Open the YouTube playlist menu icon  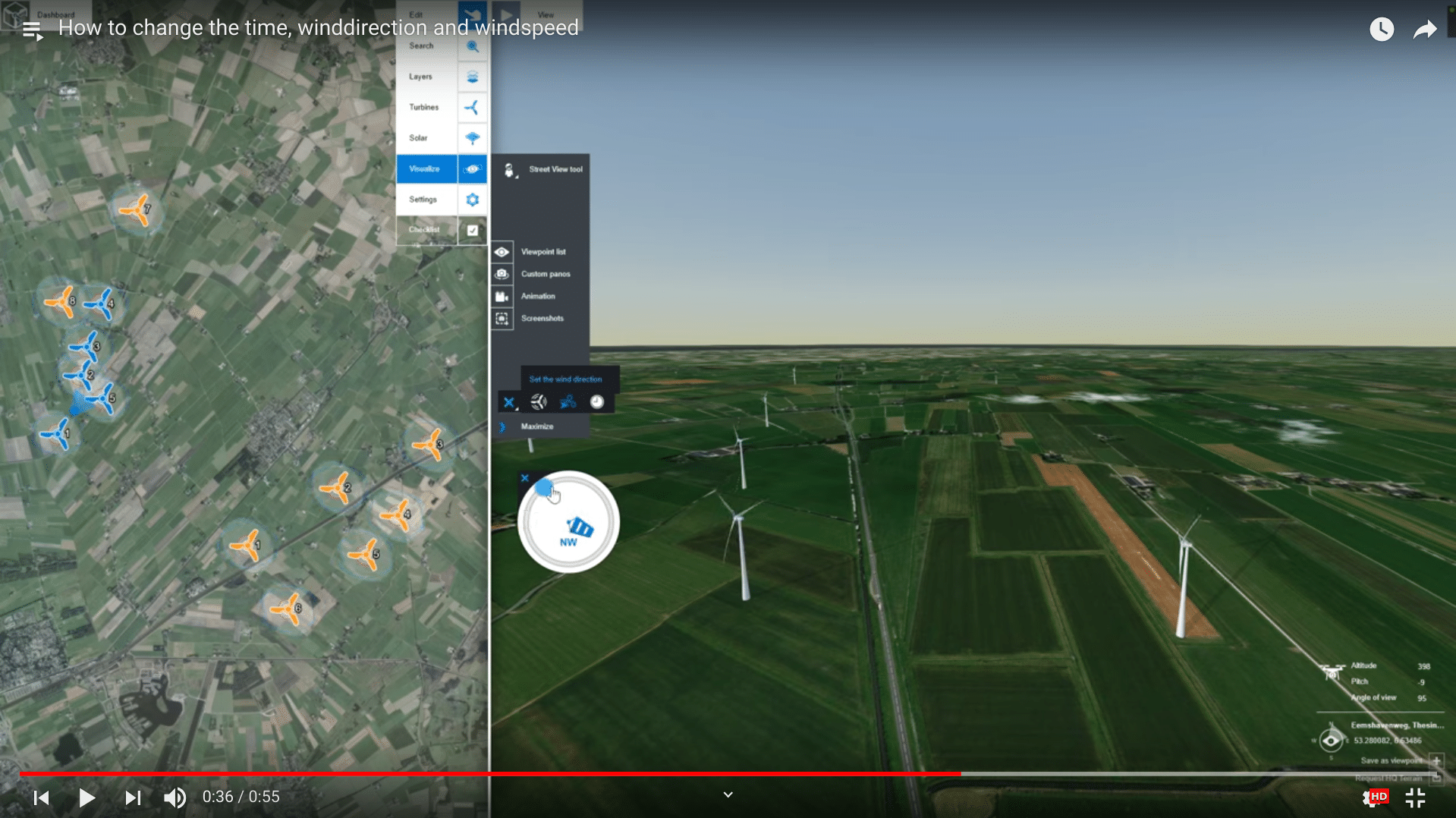(32, 31)
